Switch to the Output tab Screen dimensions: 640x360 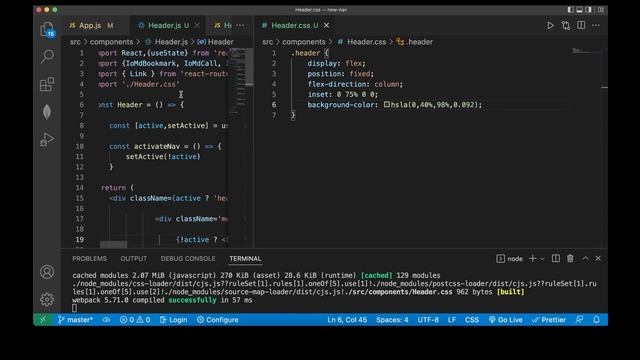click(x=133, y=259)
